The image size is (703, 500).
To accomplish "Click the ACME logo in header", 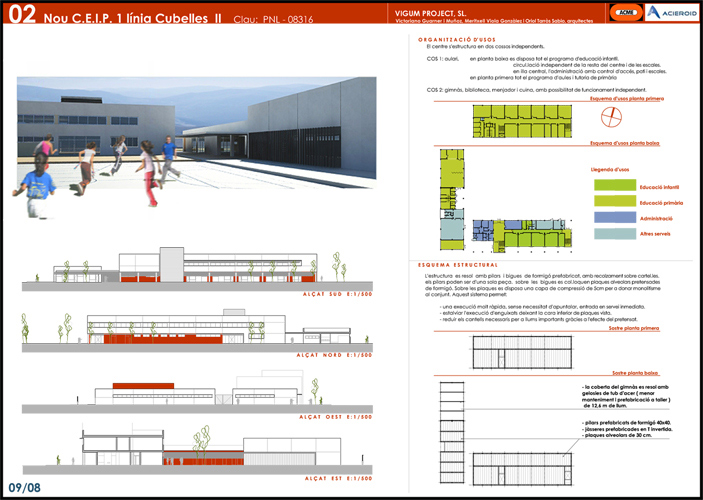I will [599, 12].
